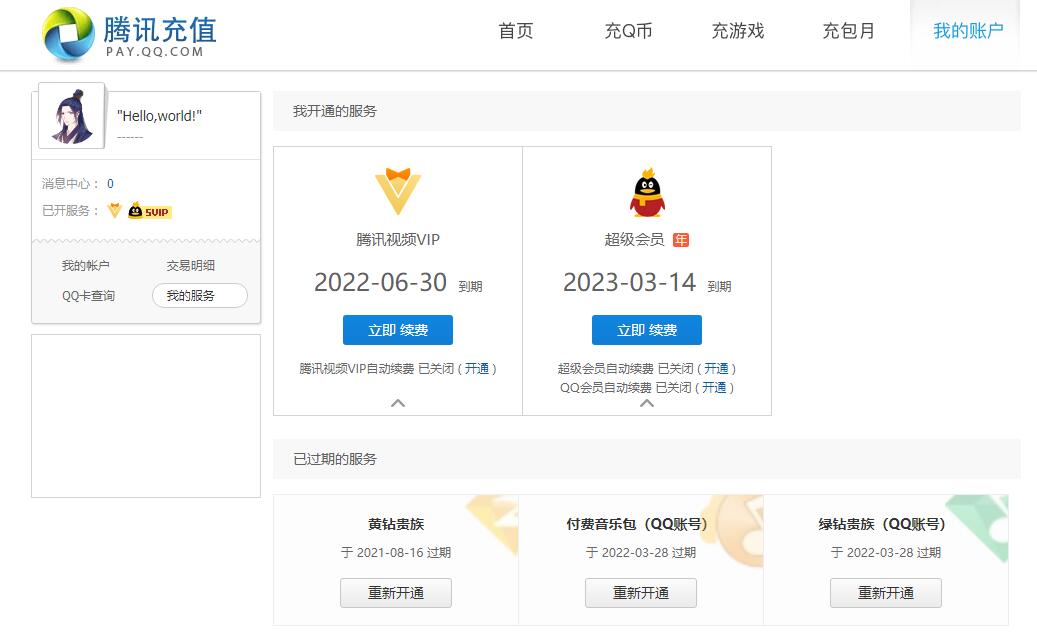Click the 消息中心 label
The height and width of the screenshot is (640, 1037).
click(x=70, y=184)
